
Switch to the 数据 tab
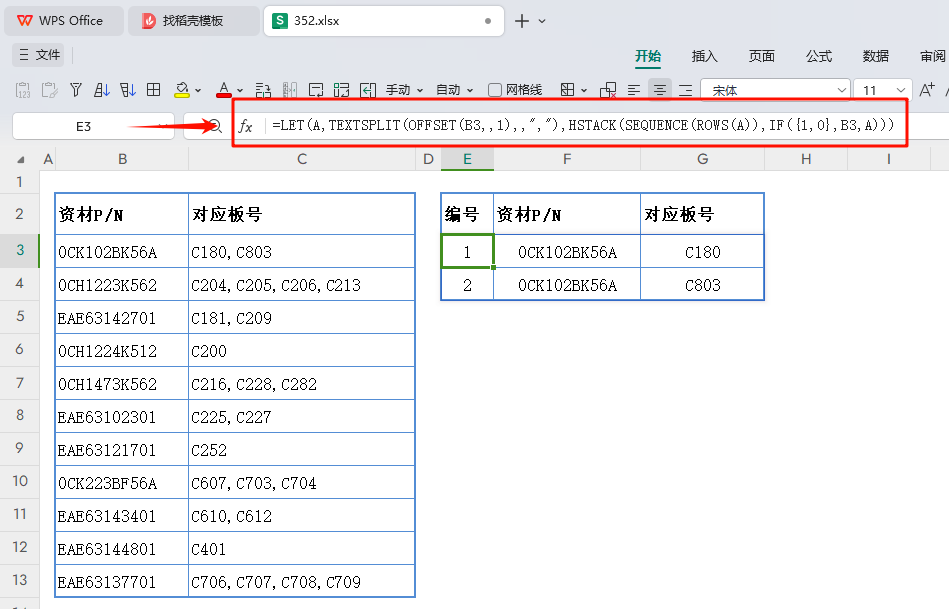[x=876, y=56]
